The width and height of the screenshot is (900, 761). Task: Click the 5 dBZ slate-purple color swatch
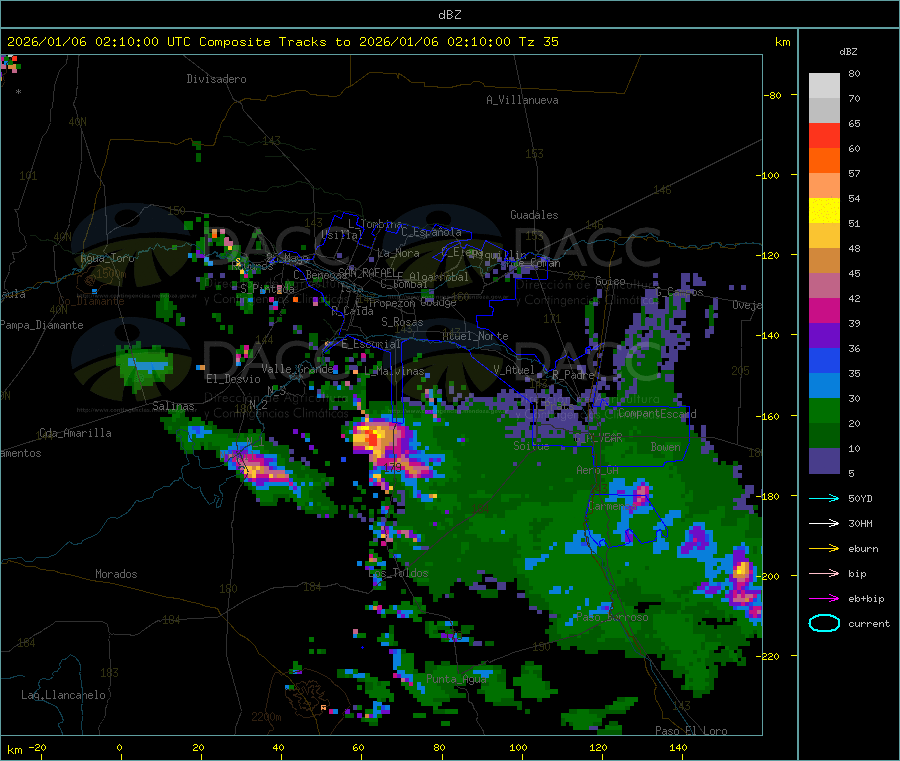[x=824, y=461]
